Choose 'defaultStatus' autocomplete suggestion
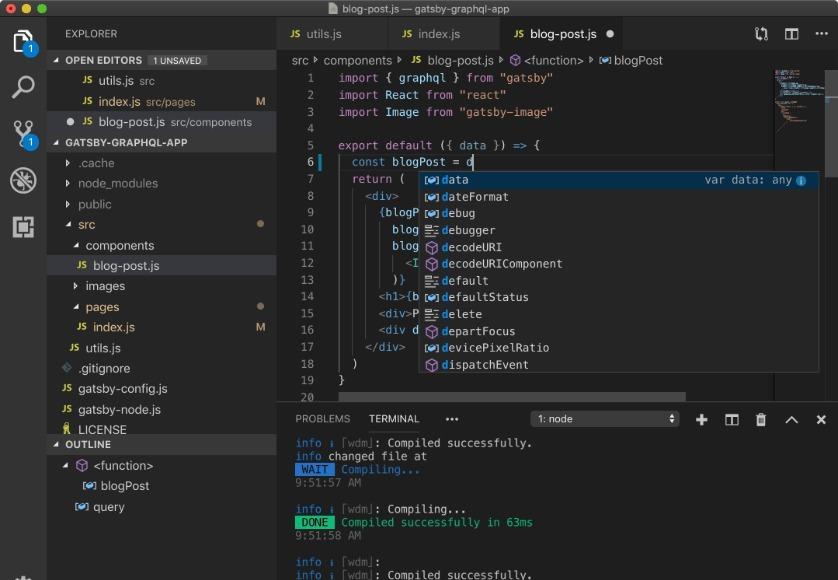The width and height of the screenshot is (838, 580). (x=619, y=298)
